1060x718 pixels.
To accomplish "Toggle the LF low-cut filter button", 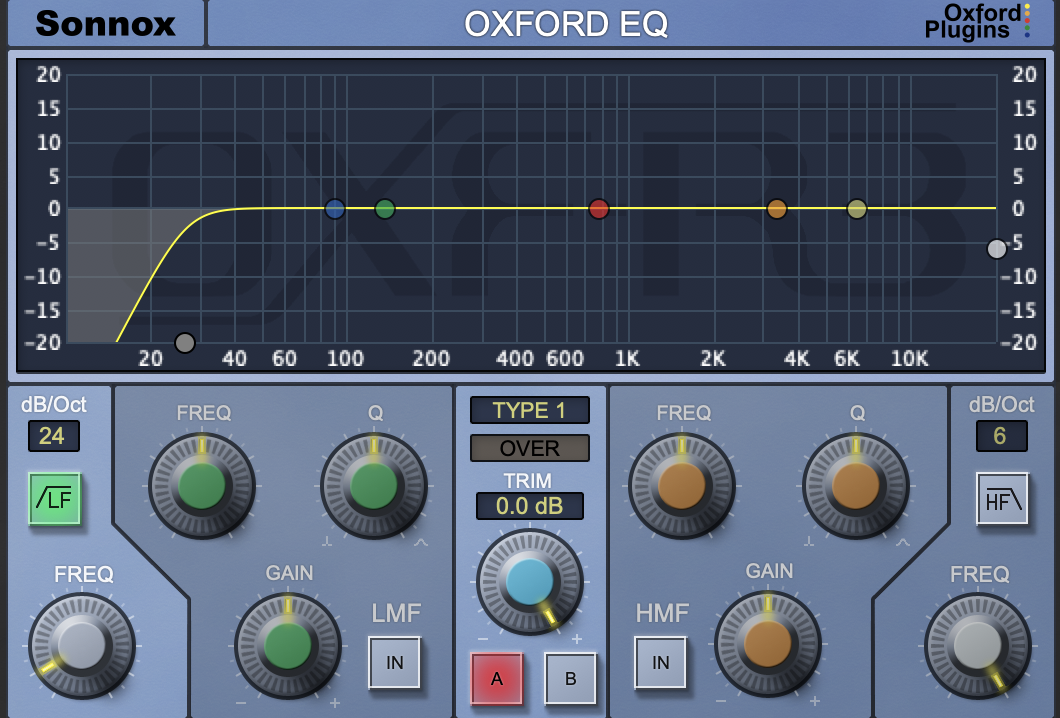I will (55, 499).
